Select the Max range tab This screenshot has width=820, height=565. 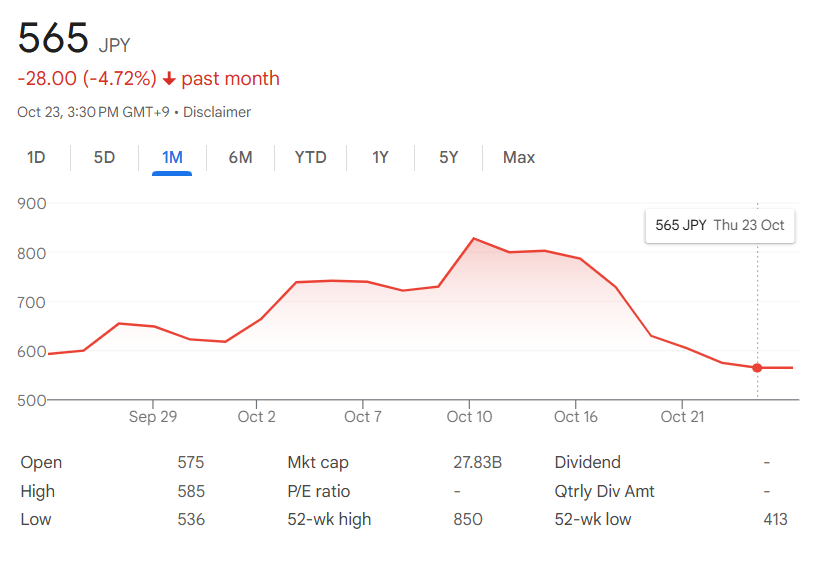point(519,157)
